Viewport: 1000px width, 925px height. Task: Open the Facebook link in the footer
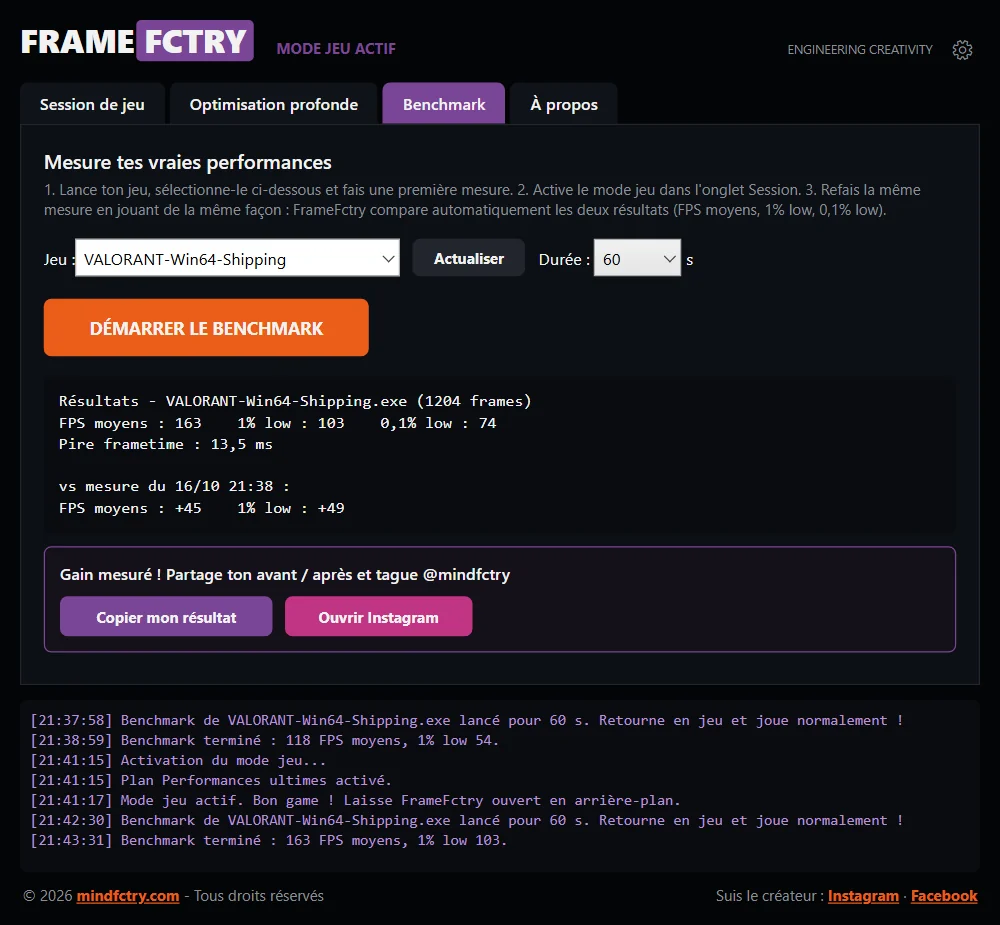[x=944, y=896]
